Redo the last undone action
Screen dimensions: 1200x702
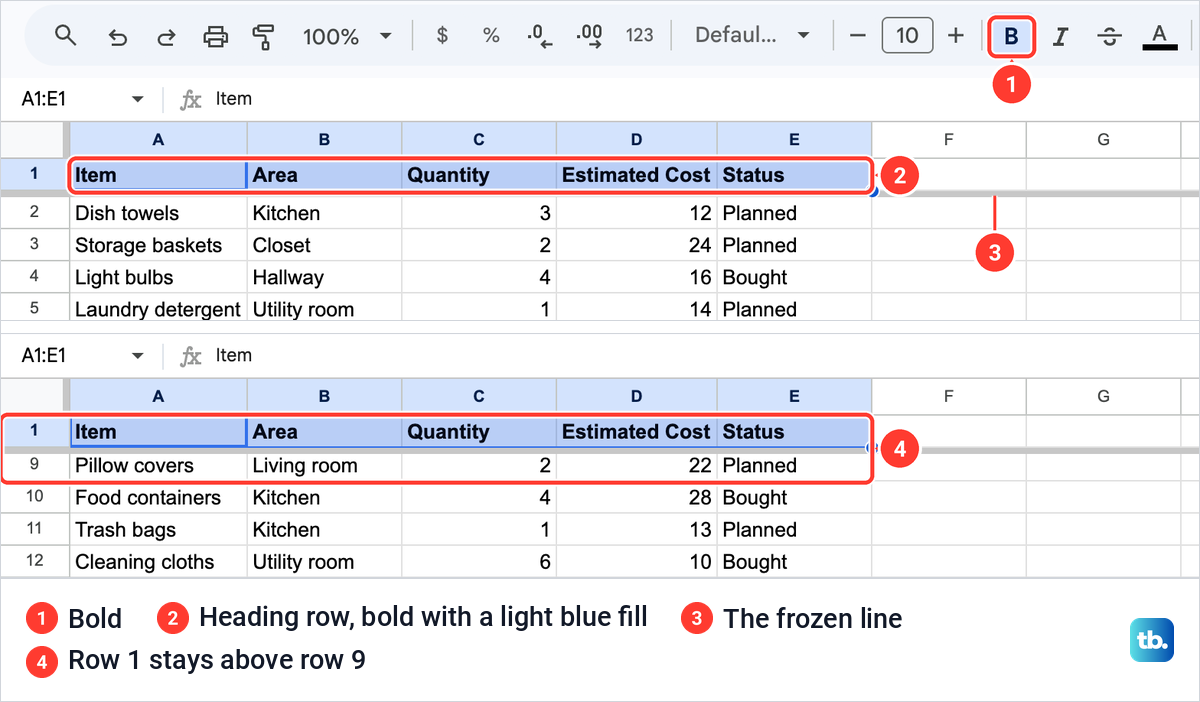(x=166, y=37)
